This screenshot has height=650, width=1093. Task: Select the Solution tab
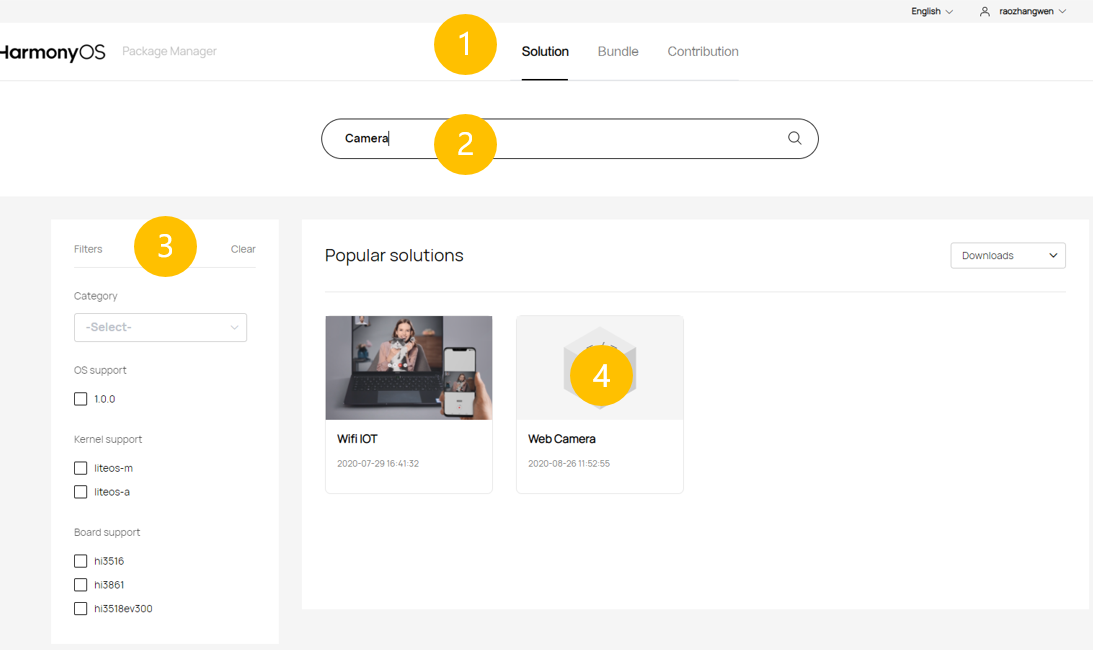(x=545, y=52)
